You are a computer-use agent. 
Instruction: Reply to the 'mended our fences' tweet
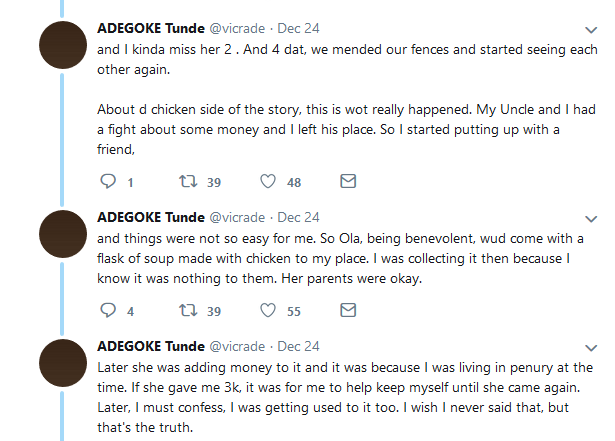(108, 181)
